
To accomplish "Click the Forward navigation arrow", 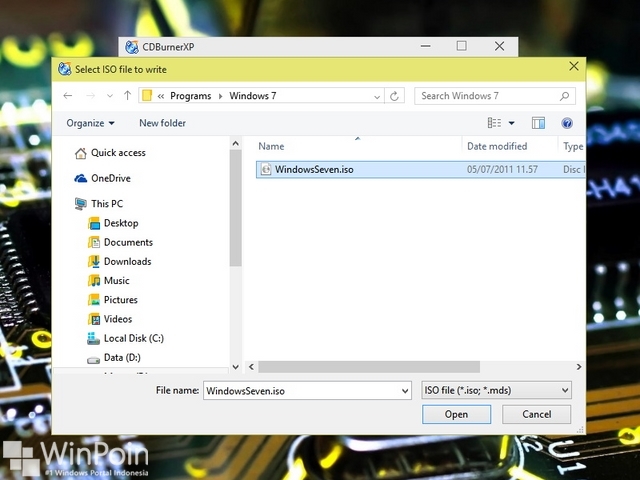I will (x=90, y=96).
